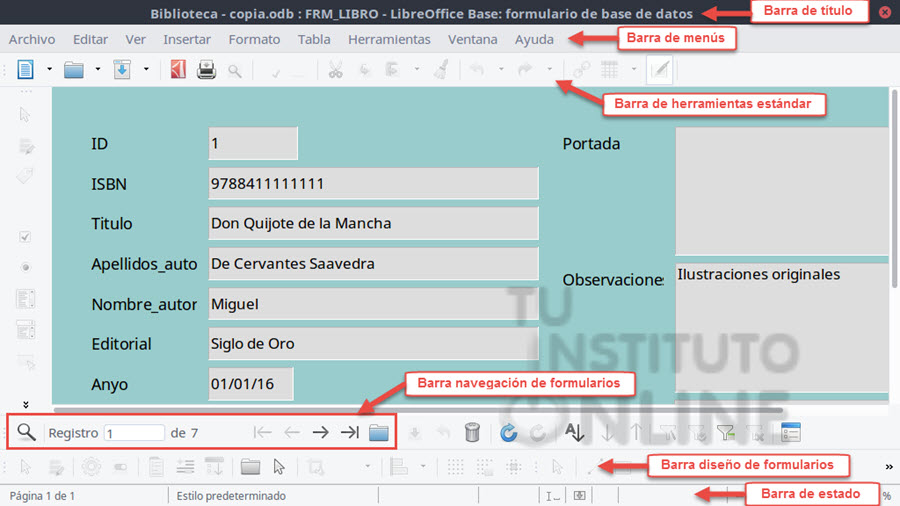Click the Save document icon

tap(122, 69)
